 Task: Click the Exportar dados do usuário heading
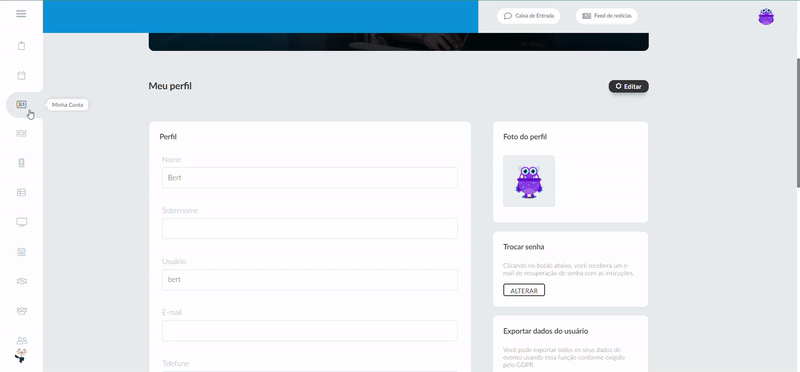click(x=545, y=331)
